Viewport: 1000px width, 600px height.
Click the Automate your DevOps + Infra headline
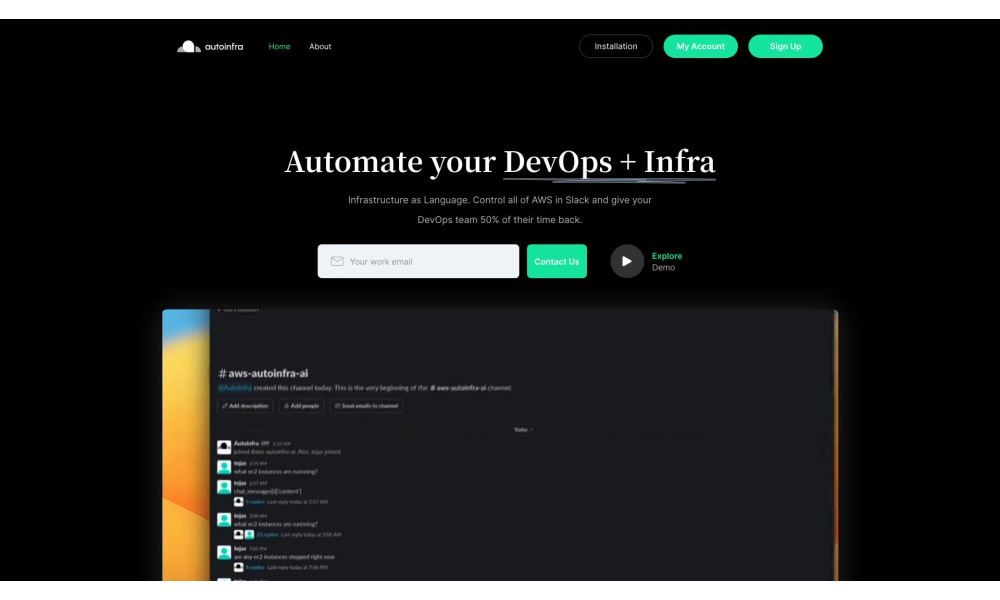[500, 161]
